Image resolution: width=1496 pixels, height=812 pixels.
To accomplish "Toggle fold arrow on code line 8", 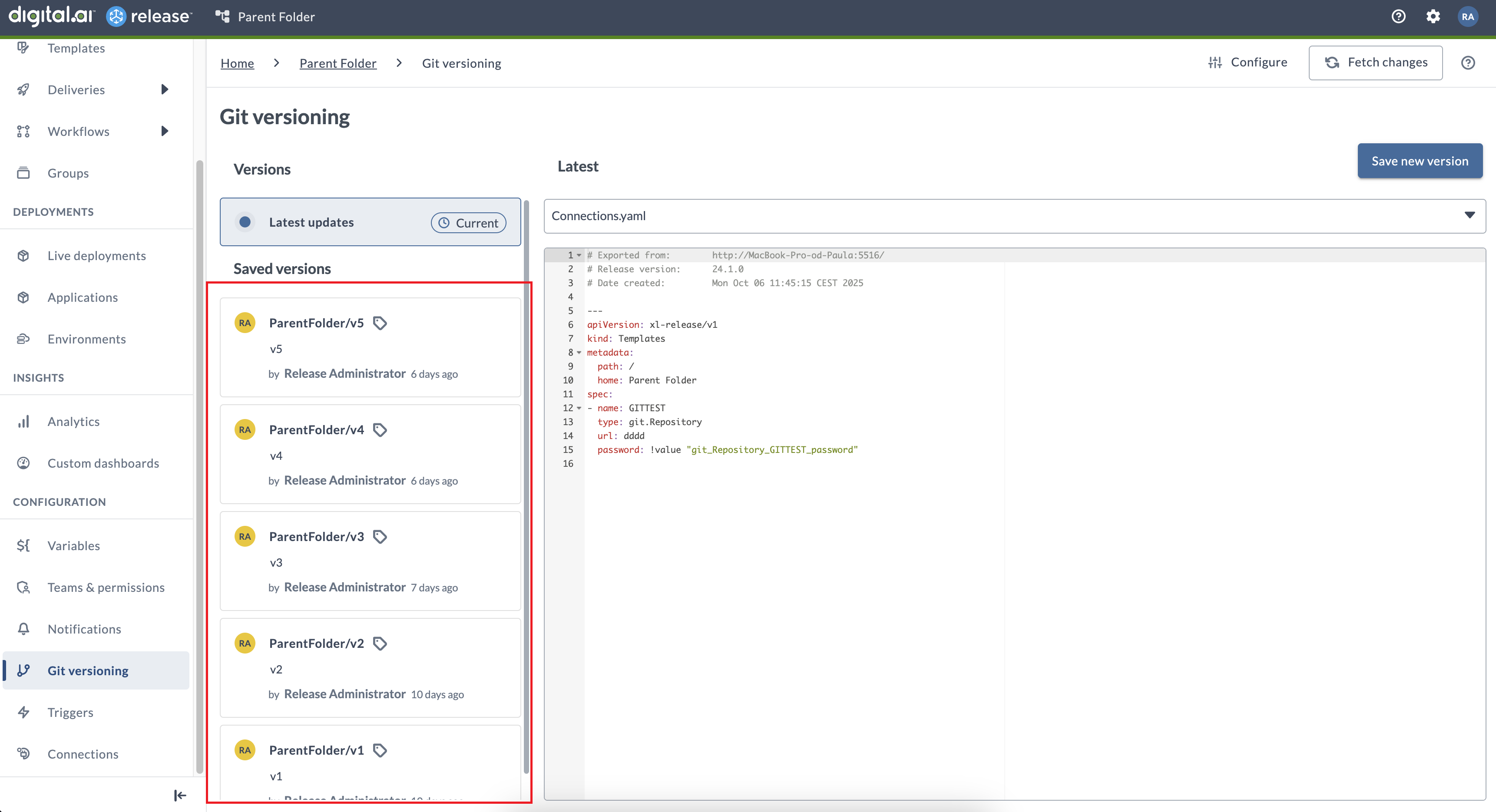I will (579, 353).
